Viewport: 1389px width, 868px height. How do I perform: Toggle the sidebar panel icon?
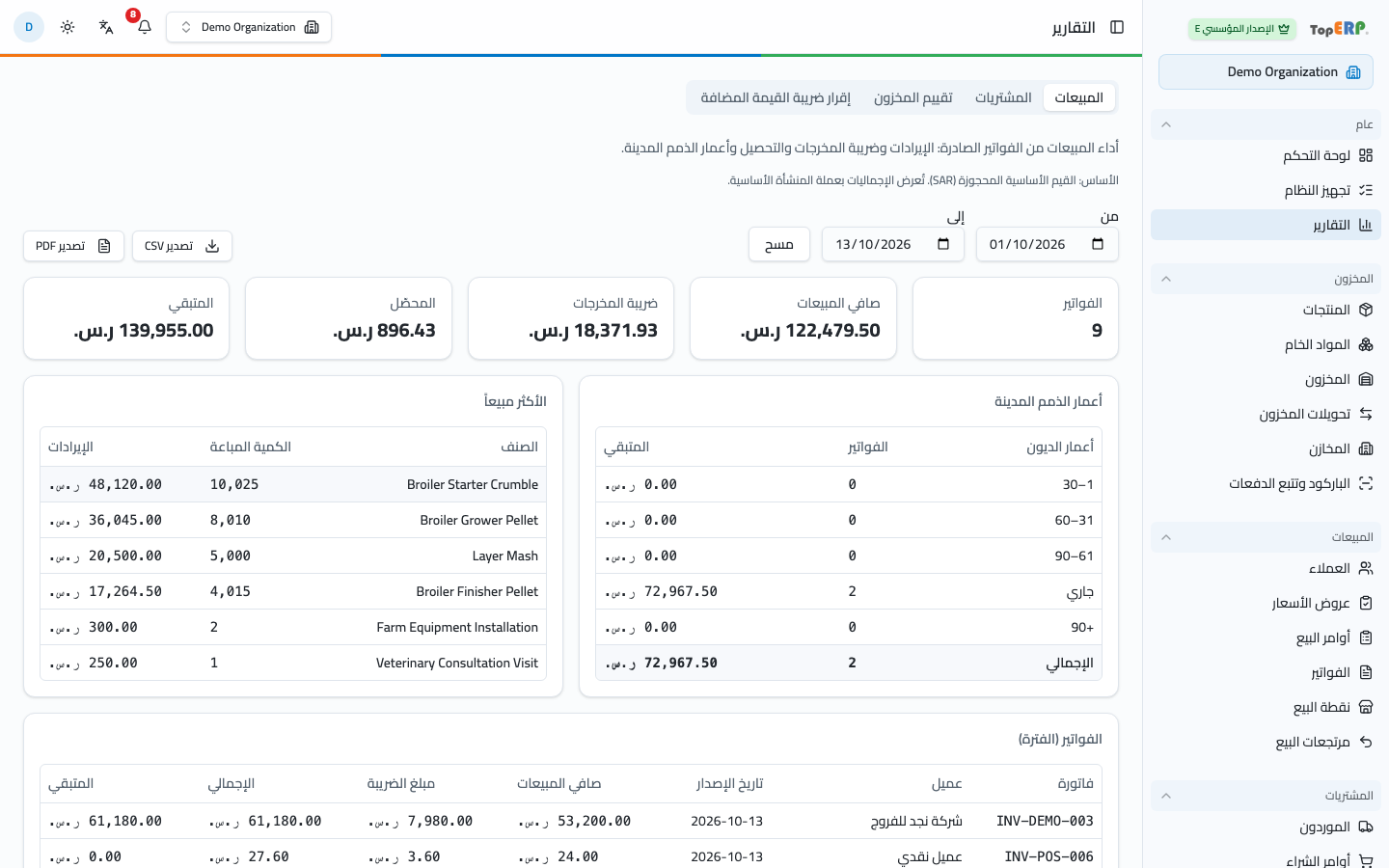coord(1117,27)
